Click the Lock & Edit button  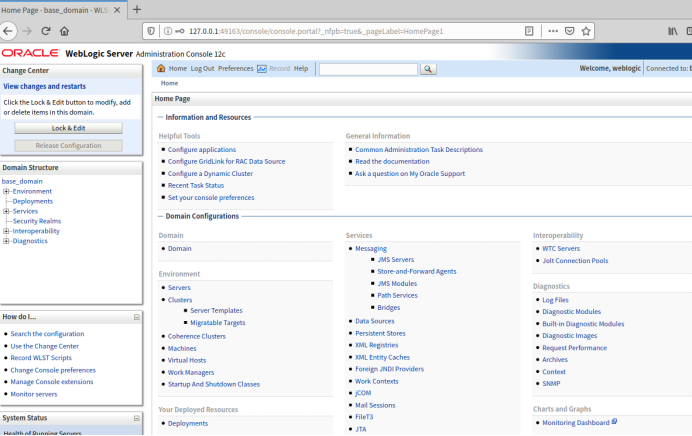tap(68, 128)
